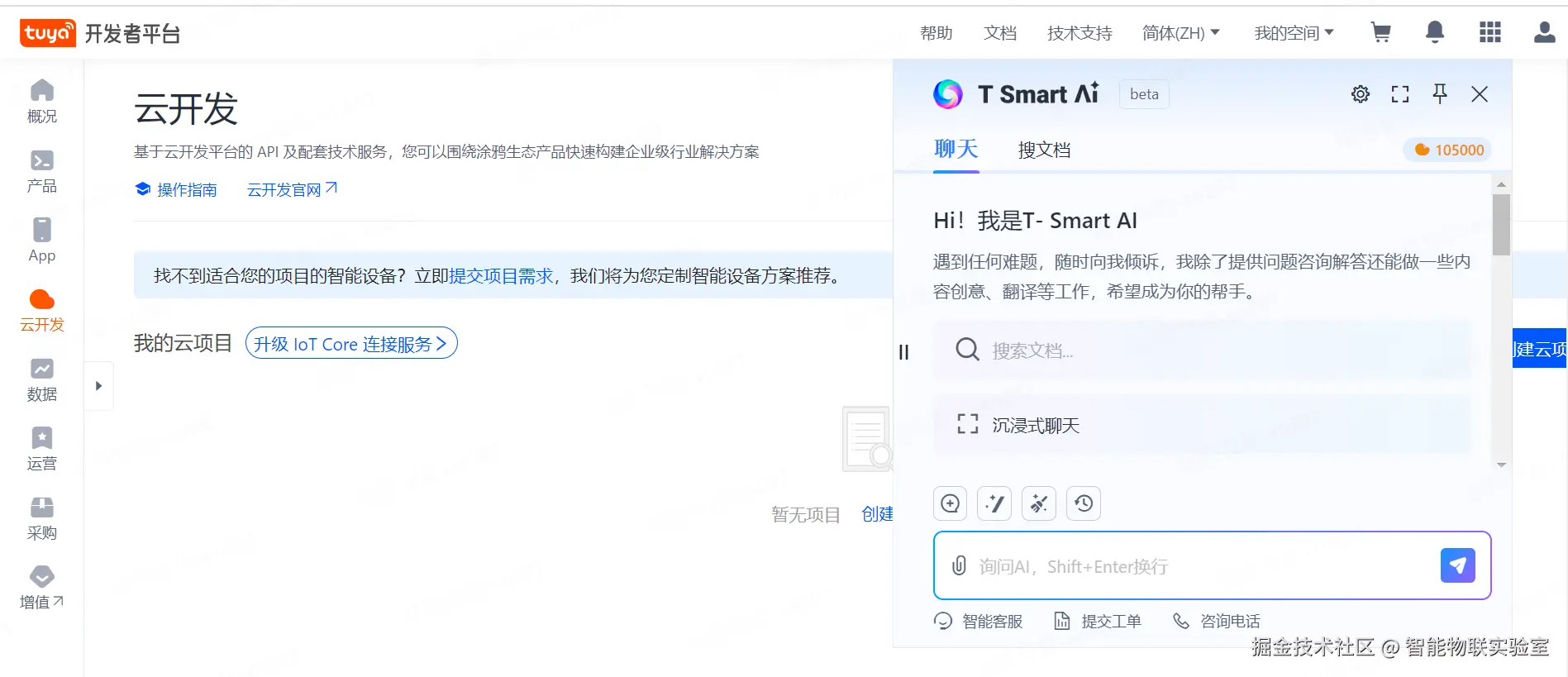Open T Smart AI settings gear
This screenshot has height=677, width=1568.
click(x=1361, y=94)
